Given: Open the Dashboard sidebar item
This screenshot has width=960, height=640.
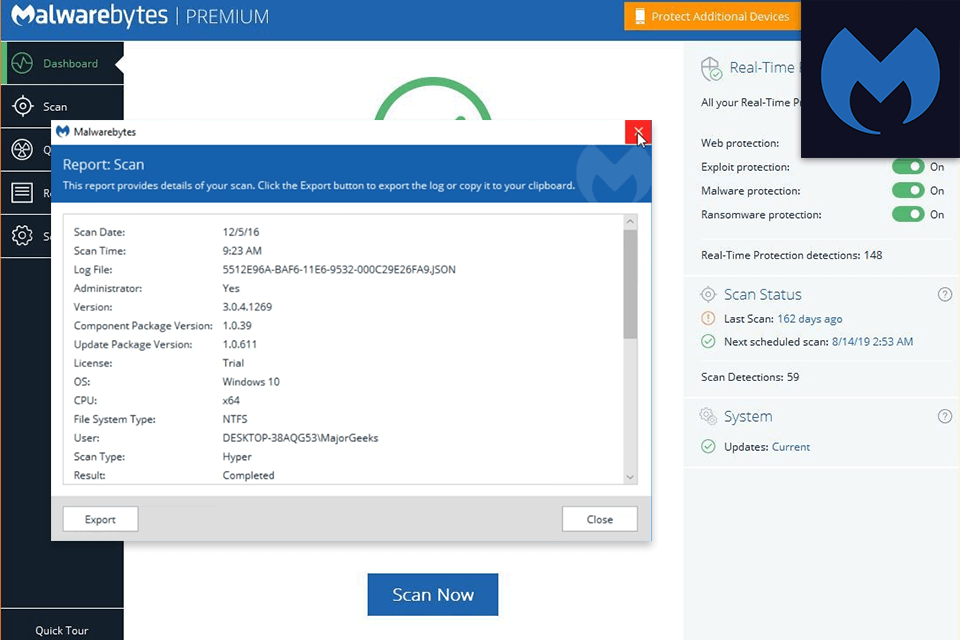Looking at the screenshot, I should [62, 63].
